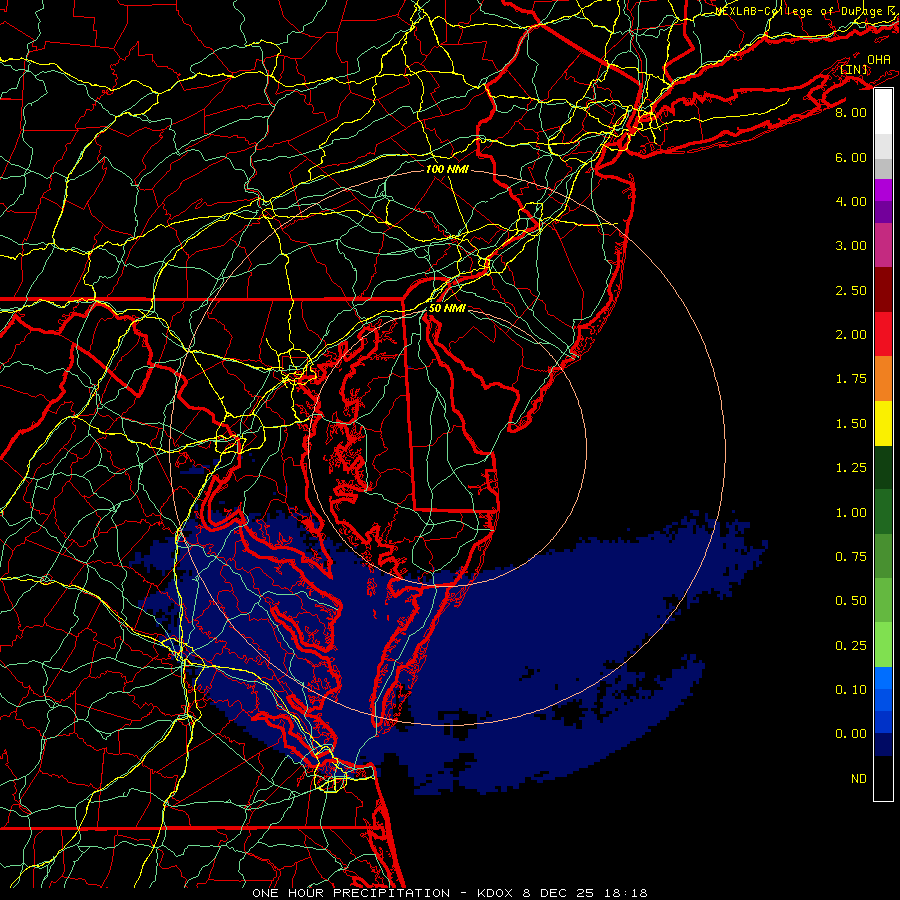Viewport: 900px width, 900px height.
Task: Click the 'KDOX' radar site identifier
Action: (496, 893)
